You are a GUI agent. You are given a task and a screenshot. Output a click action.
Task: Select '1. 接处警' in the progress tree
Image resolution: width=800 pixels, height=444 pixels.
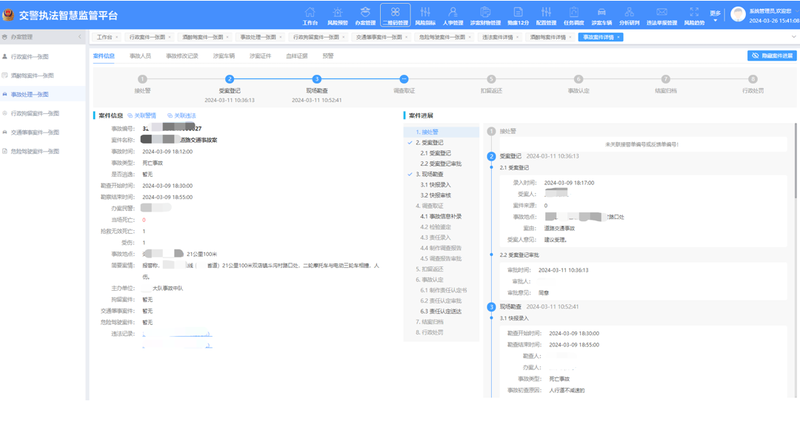pos(442,132)
